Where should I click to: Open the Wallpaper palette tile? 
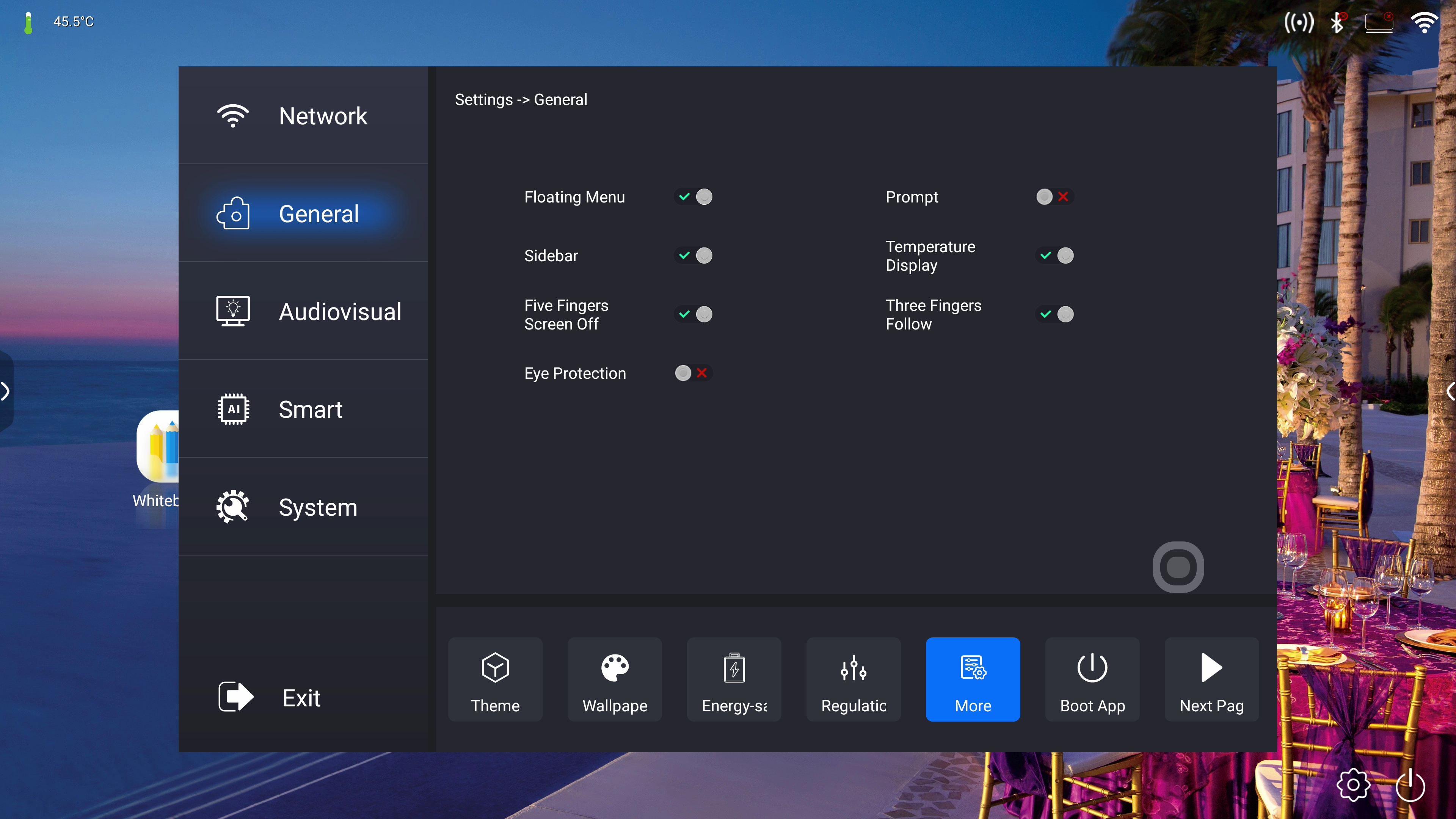pos(614,679)
